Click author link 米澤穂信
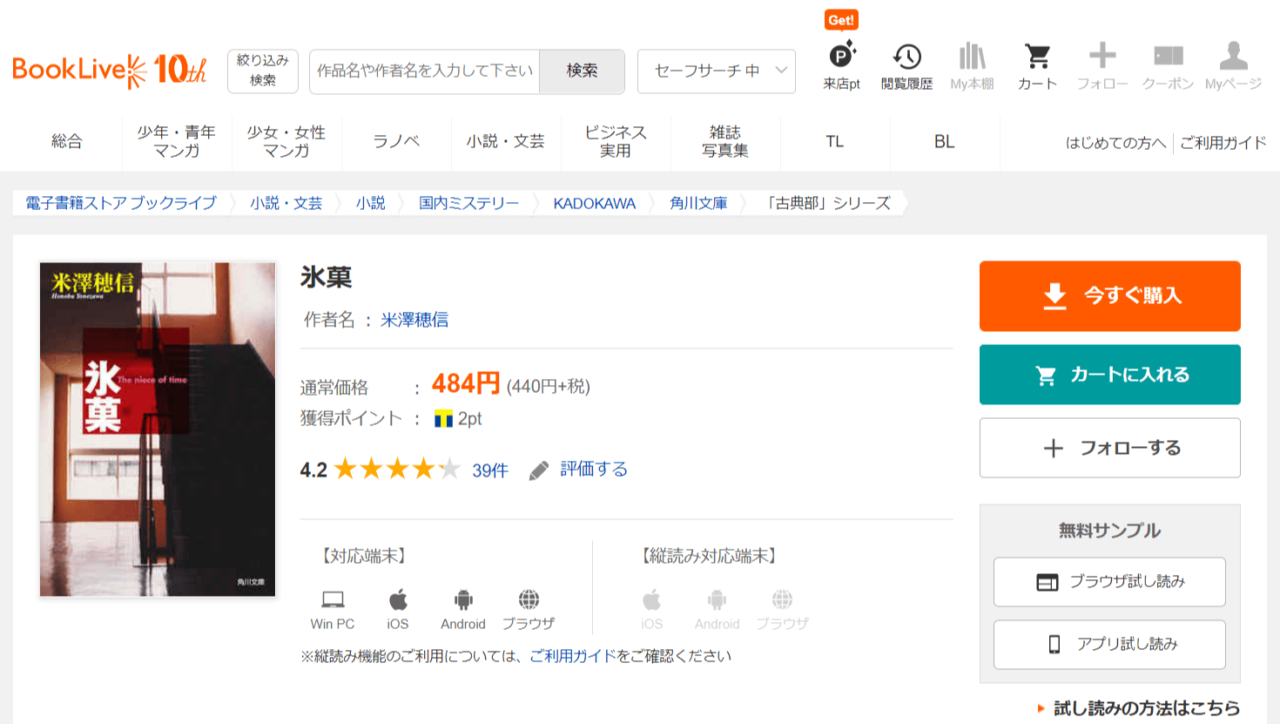The width and height of the screenshot is (1280, 724). pos(414,320)
